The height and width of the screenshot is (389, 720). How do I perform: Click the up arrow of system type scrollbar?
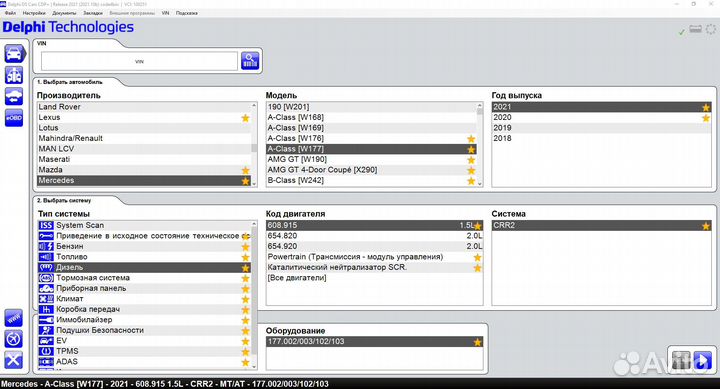[254, 224]
